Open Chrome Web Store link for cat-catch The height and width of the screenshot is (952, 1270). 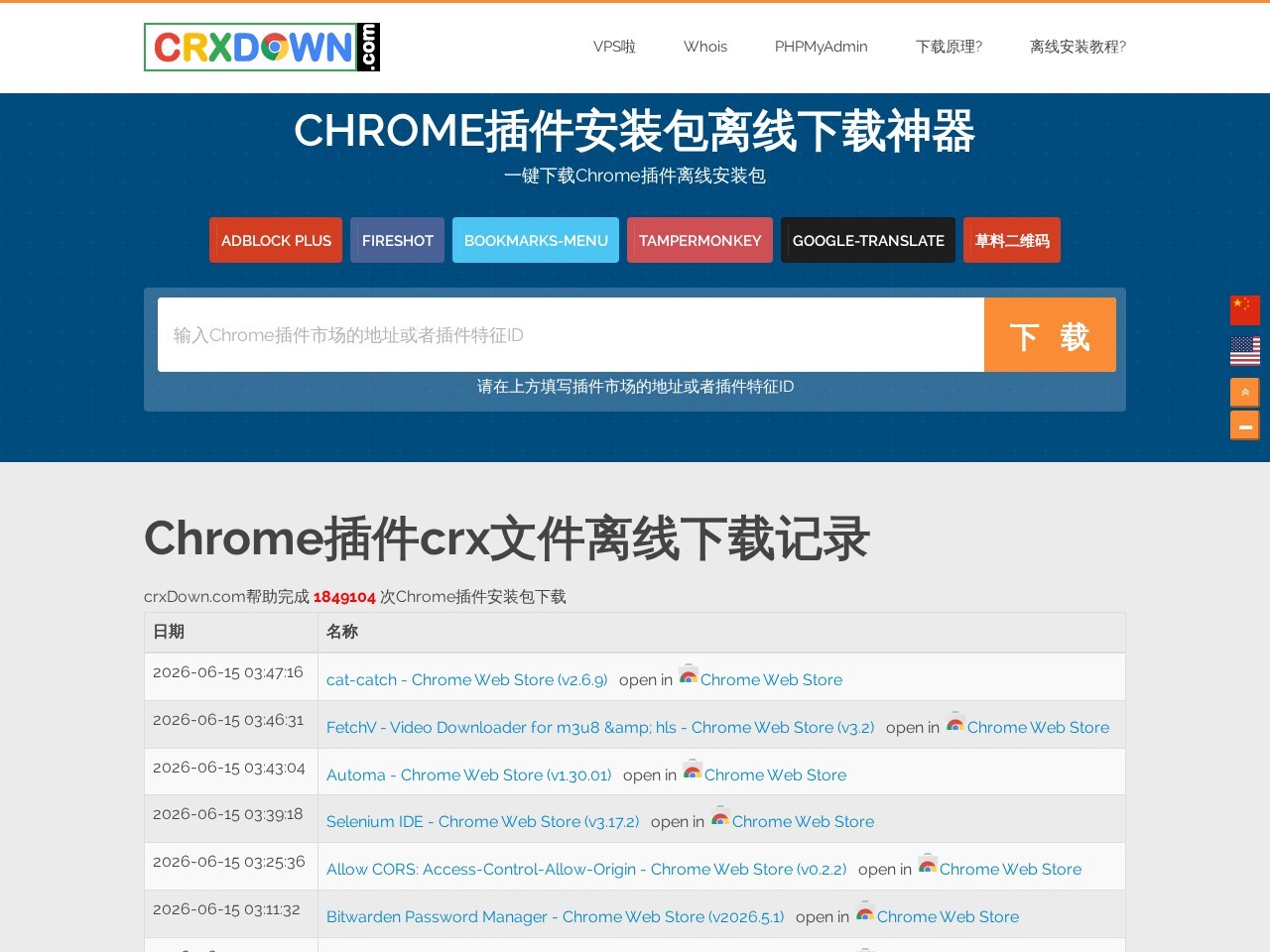(771, 680)
